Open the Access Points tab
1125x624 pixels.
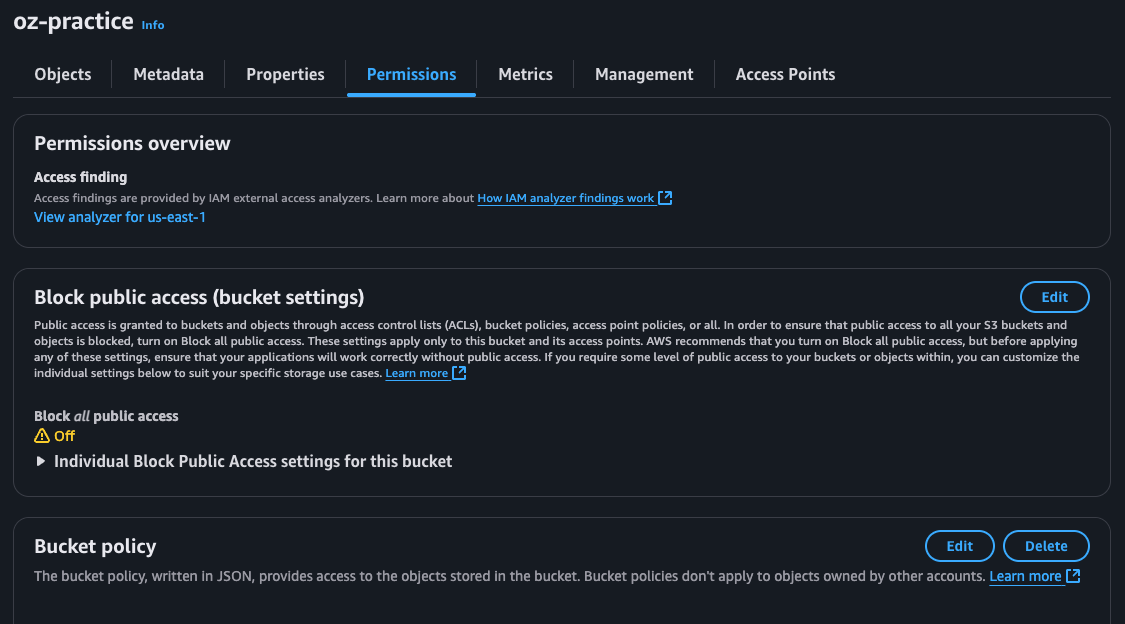click(x=785, y=74)
